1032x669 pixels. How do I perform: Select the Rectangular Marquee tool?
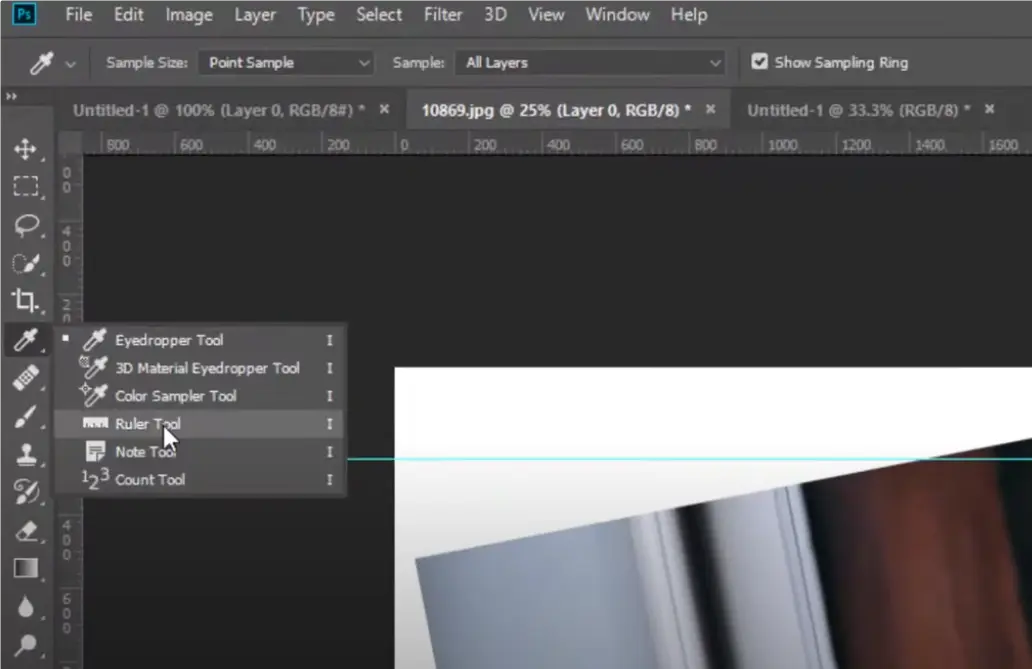(26, 186)
